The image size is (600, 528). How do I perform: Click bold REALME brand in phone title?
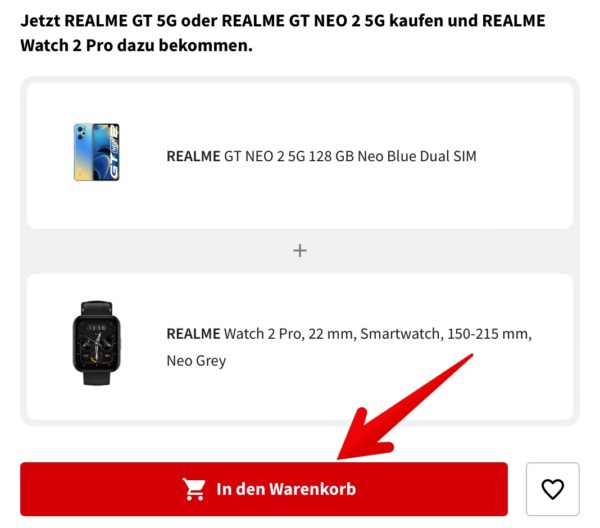(x=193, y=156)
